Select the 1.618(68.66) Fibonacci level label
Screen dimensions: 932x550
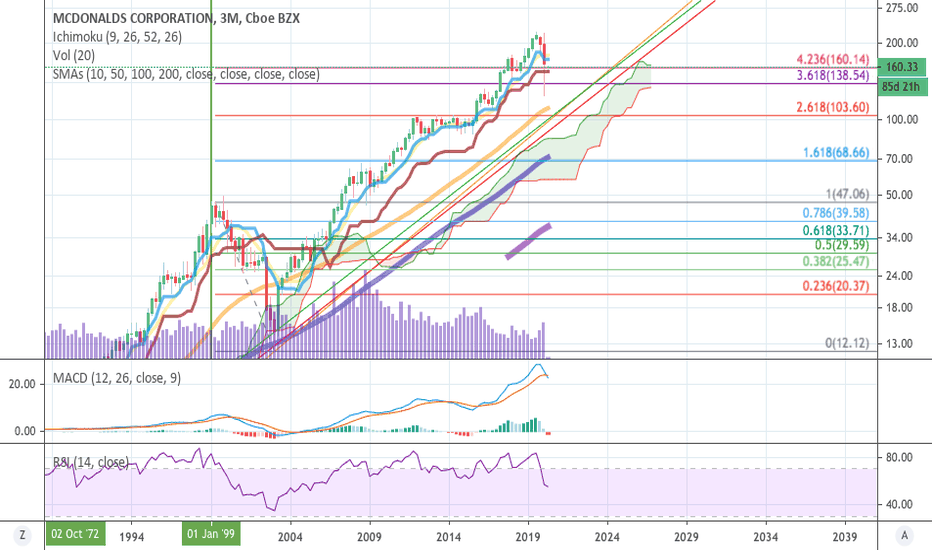click(836, 153)
